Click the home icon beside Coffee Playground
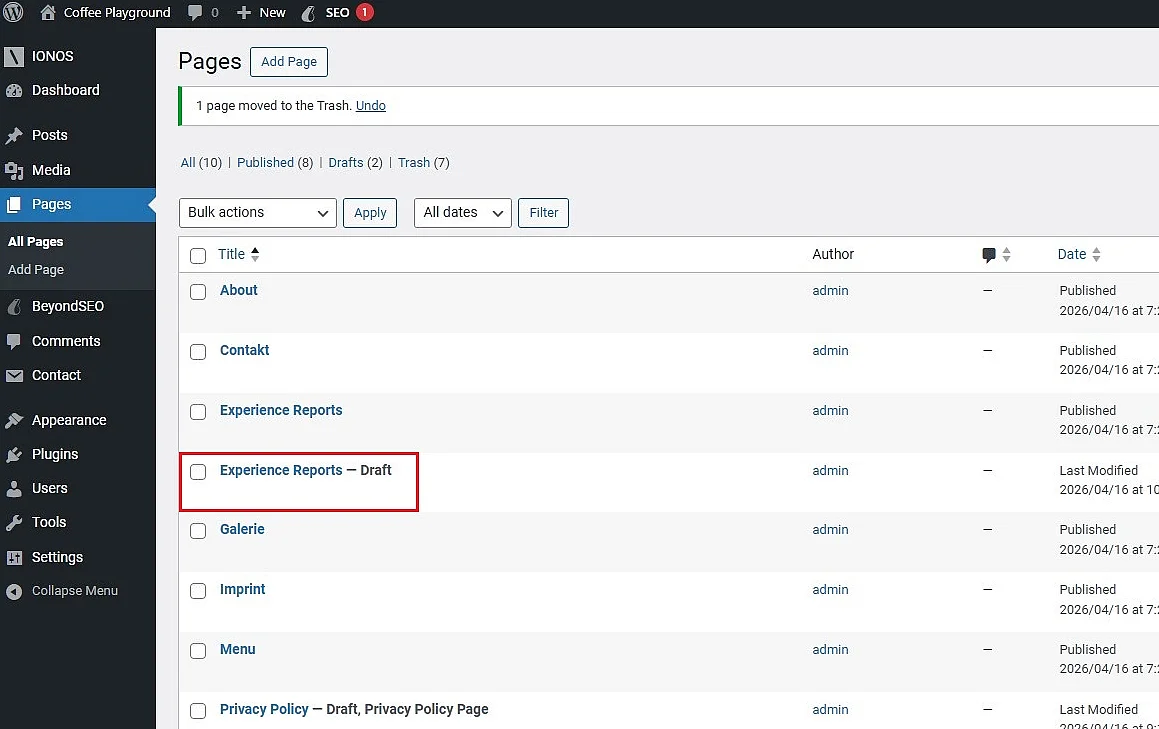 pyautogui.click(x=47, y=13)
